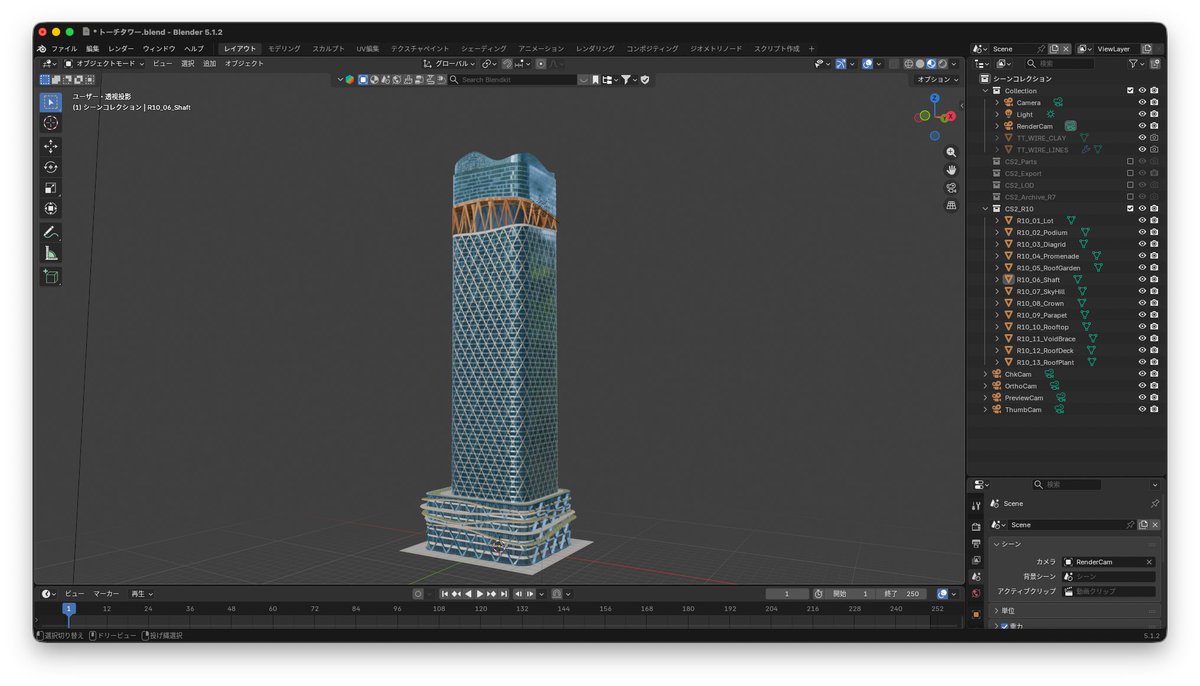This screenshot has height=686, width=1200.
Task: Expand the ThumbCam outliner row
Action: [x=985, y=410]
